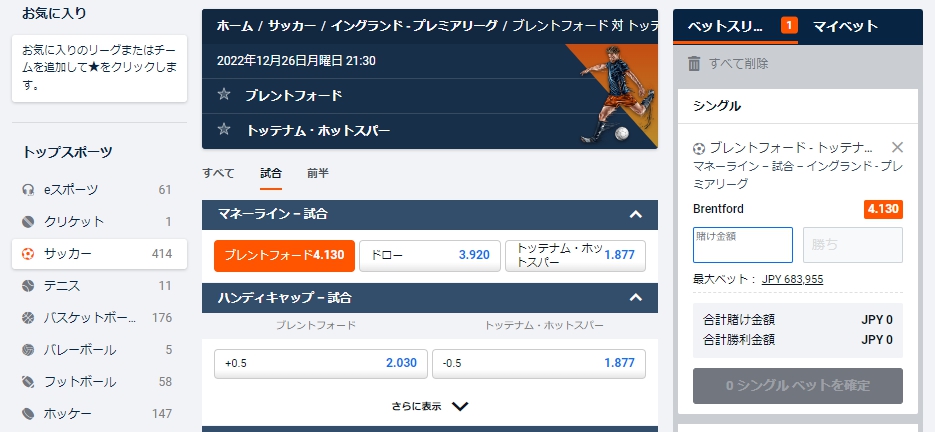This screenshot has height=432, width=935.
Task: Collapse the マネーライン – 試合 section
Action: [636, 214]
